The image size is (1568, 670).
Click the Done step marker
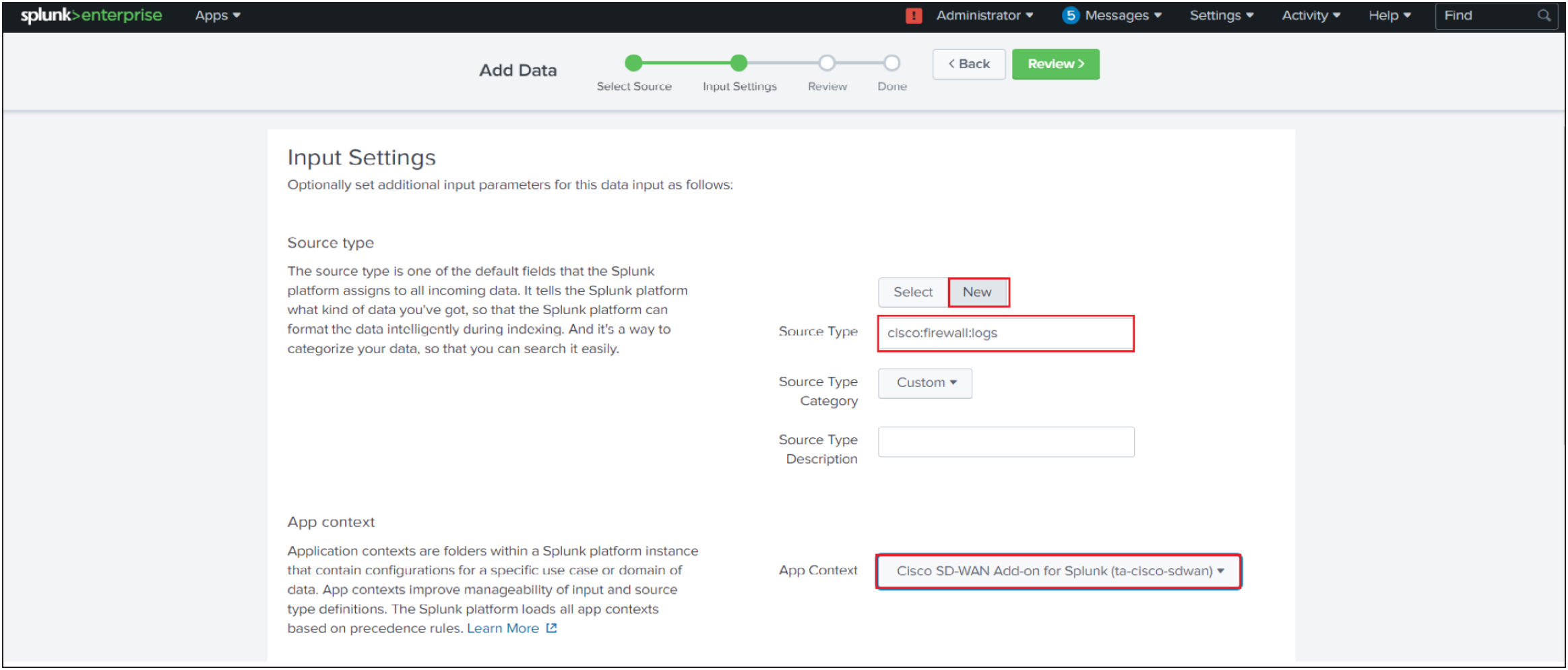[891, 63]
